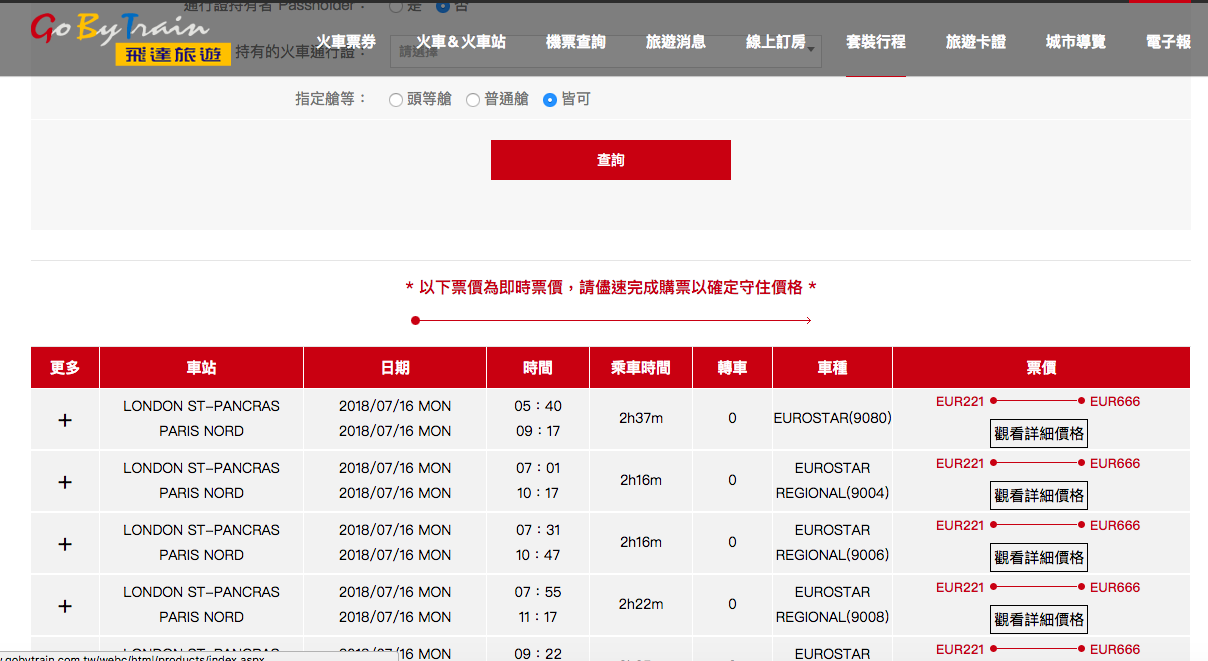Click the 05:40 departure time
1208x661 pixels.
tap(538, 406)
